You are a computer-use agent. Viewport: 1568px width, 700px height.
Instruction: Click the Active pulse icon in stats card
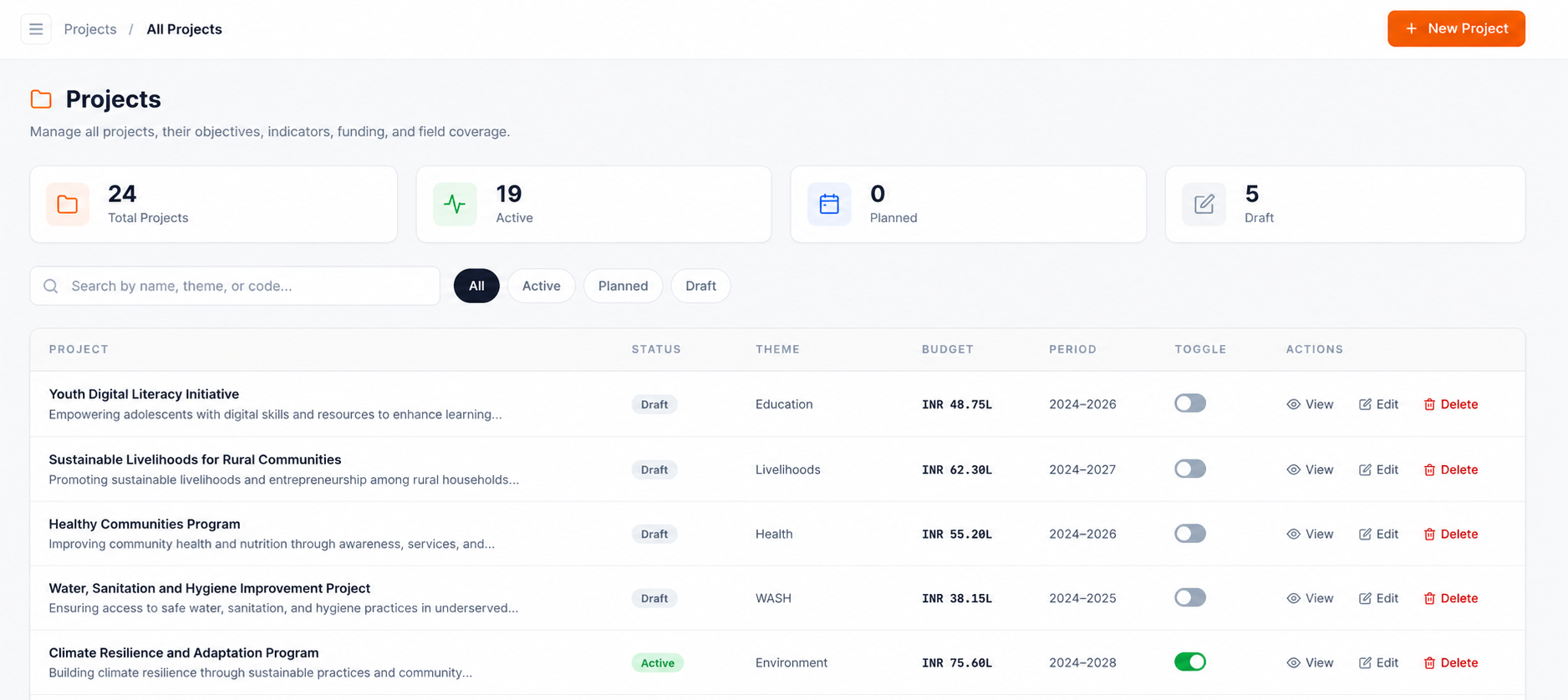(455, 204)
